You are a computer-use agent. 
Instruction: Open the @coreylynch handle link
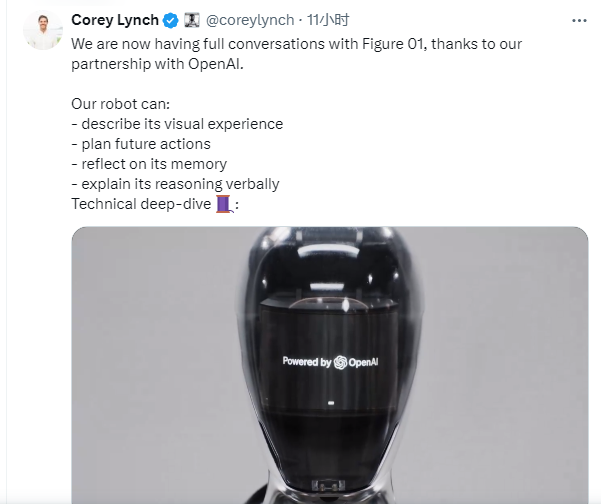pyautogui.click(x=250, y=20)
